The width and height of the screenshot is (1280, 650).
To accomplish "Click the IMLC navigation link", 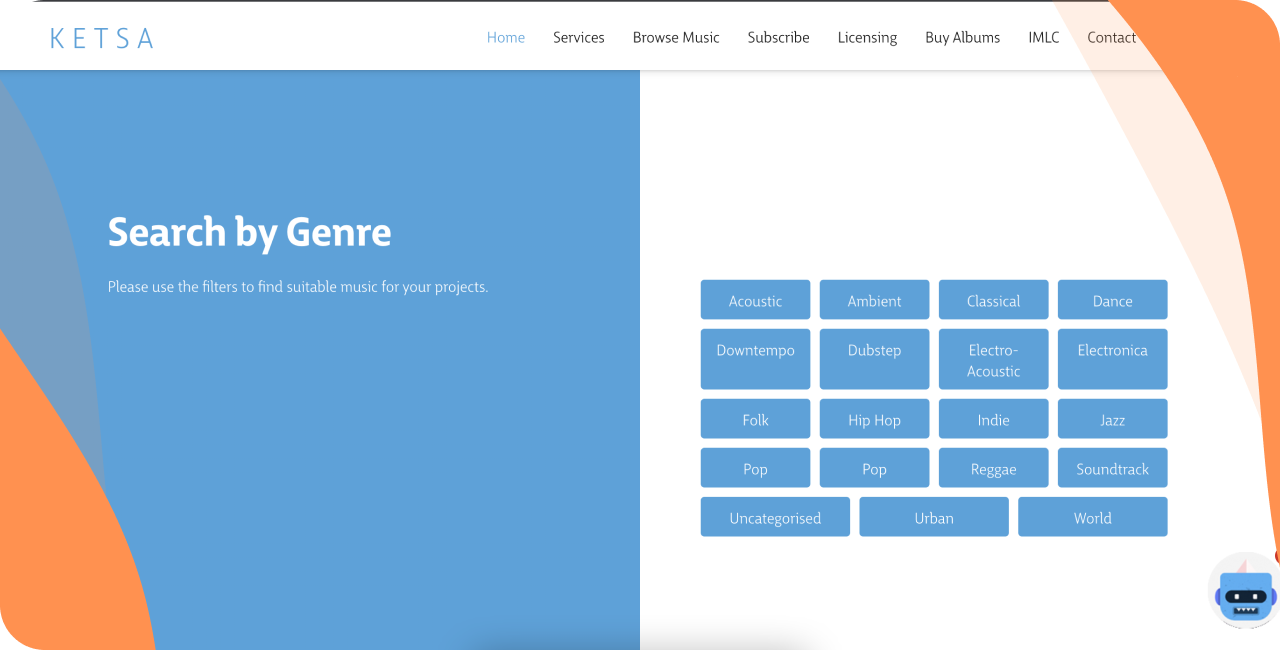I will coord(1043,38).
